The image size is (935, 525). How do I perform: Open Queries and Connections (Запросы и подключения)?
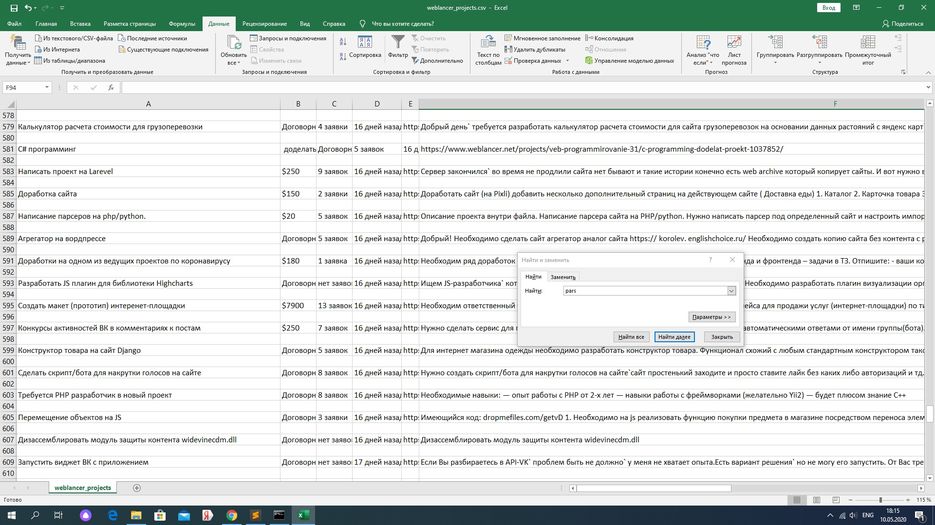pyautogui.click(x=288, y=38)
